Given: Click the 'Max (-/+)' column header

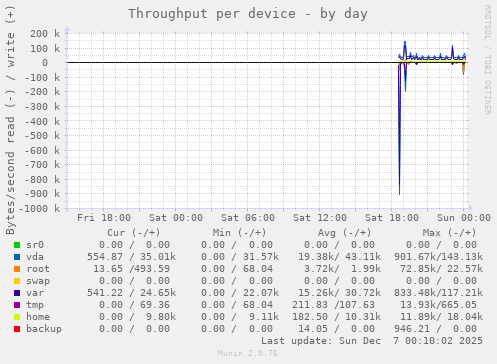Looking at the screenshot, I should [449, 233].
